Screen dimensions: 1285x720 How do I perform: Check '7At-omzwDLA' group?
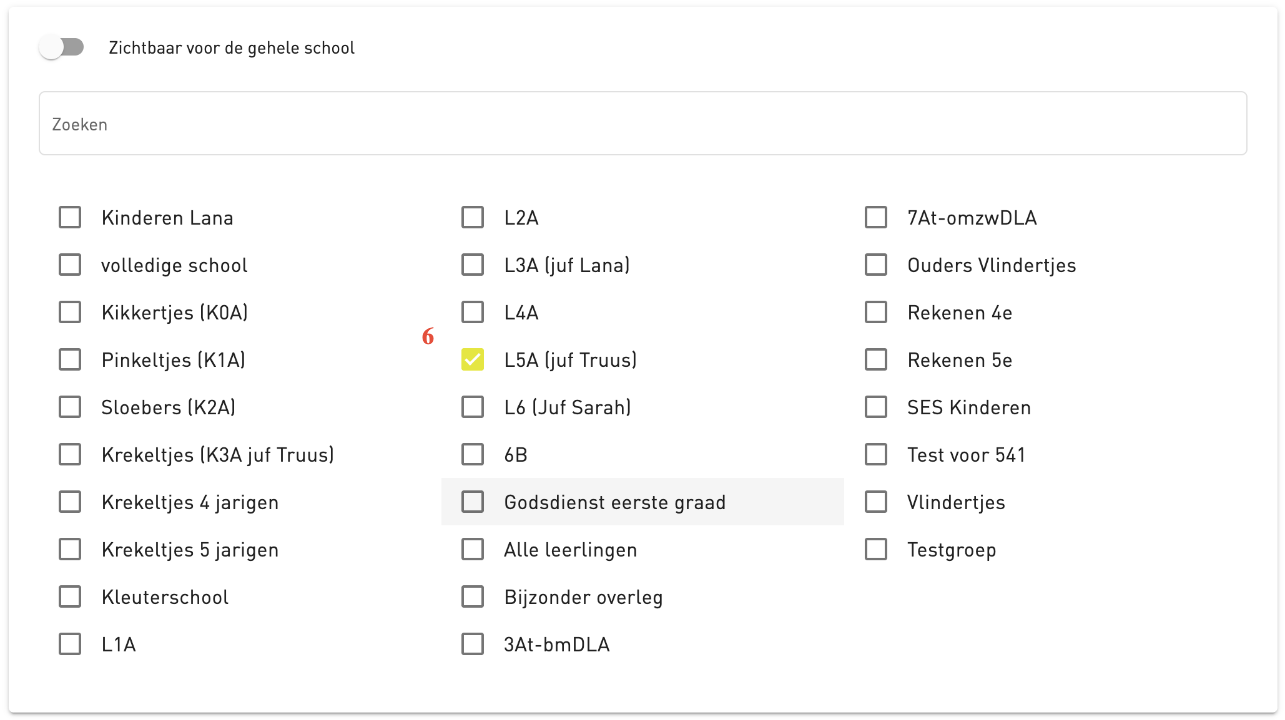click(876, 217)
